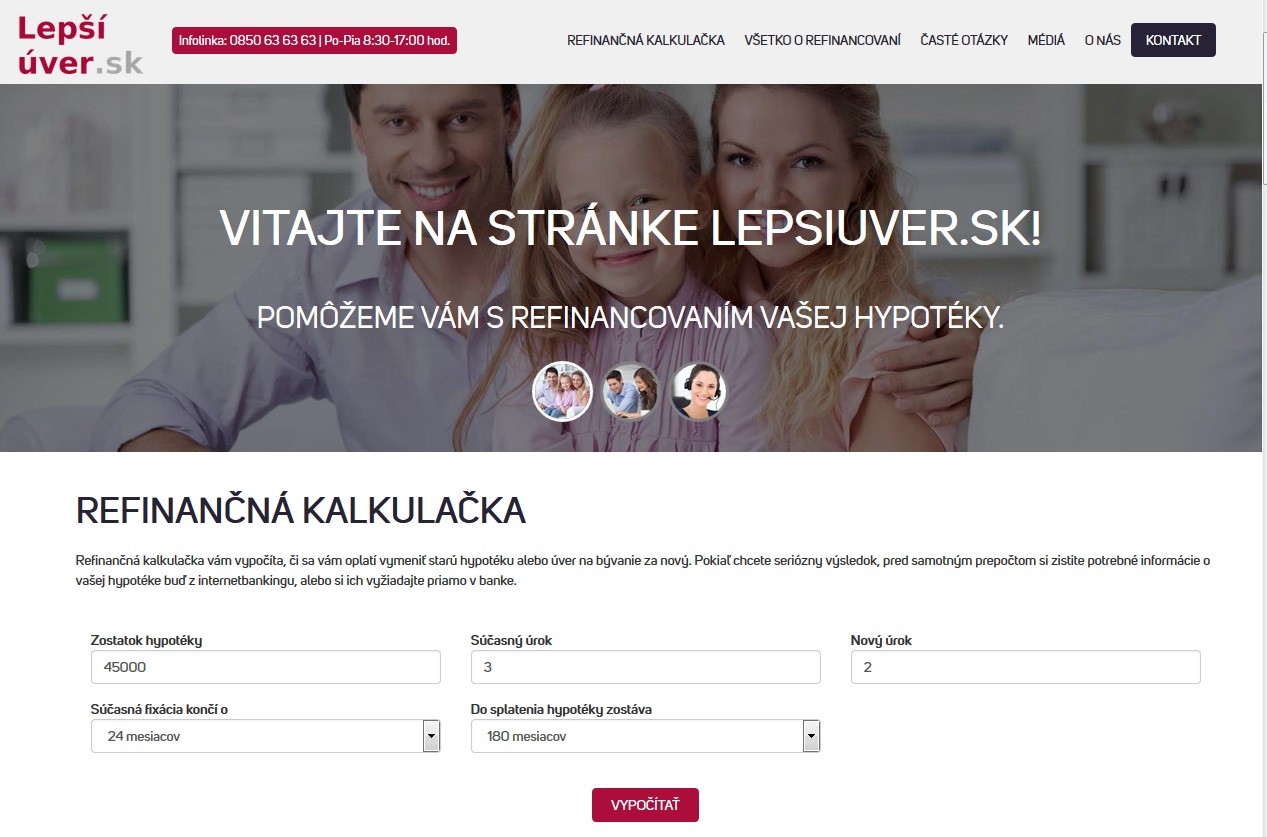The width and height of the screenshot is (1267, 837).
Task: Open the Do splatenia hypotéky zostáva dropdown
Action: click(645, 736)
